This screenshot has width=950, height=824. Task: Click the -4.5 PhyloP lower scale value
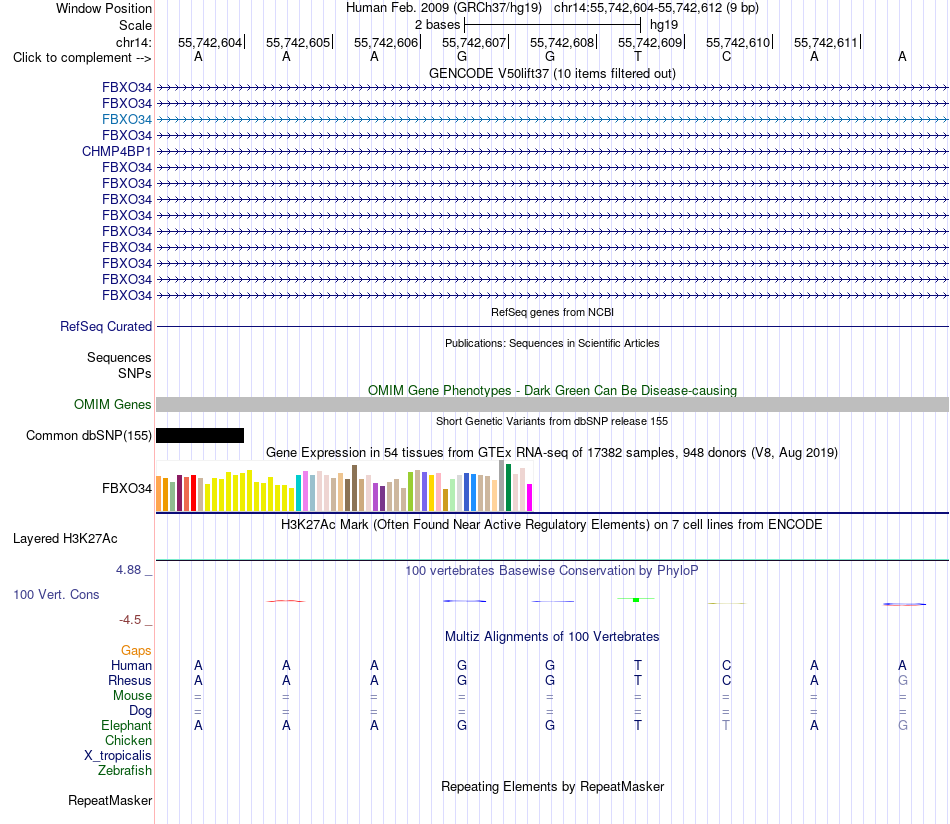[x=130, y=620]
